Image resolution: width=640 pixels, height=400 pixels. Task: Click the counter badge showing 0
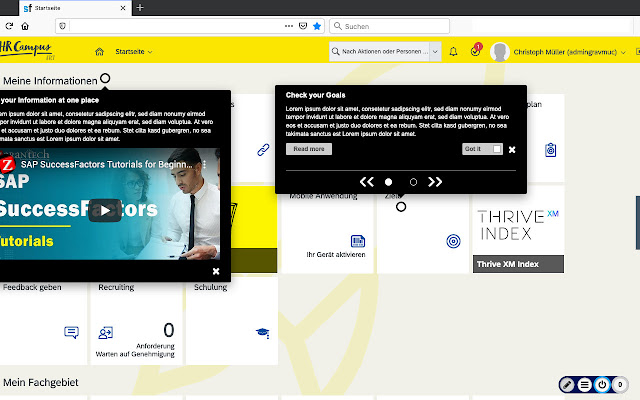pyautogui.click(x=620, y=384)
